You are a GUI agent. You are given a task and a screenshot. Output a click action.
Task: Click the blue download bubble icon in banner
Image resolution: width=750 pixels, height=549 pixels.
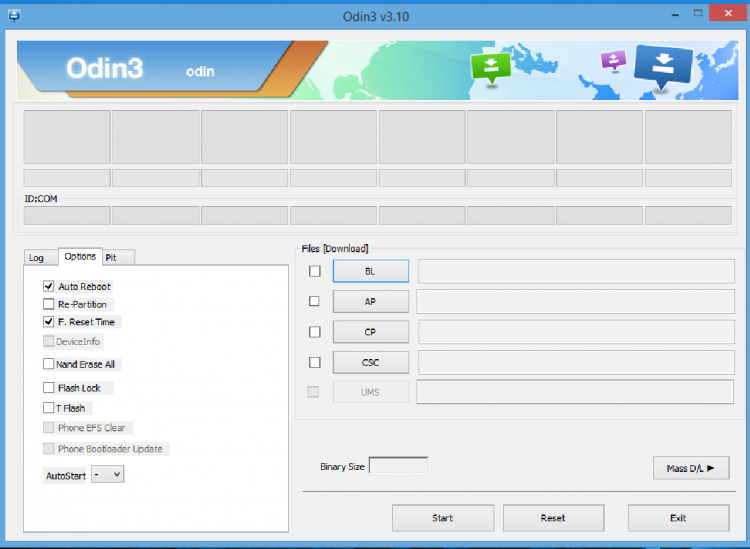[663, 66]
